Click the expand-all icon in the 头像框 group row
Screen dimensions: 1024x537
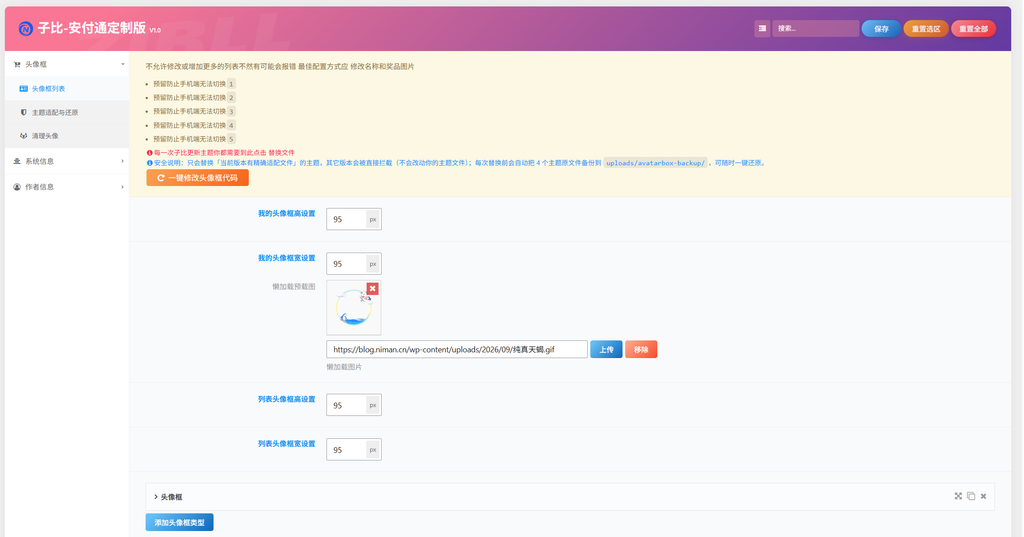pos(958,496)
